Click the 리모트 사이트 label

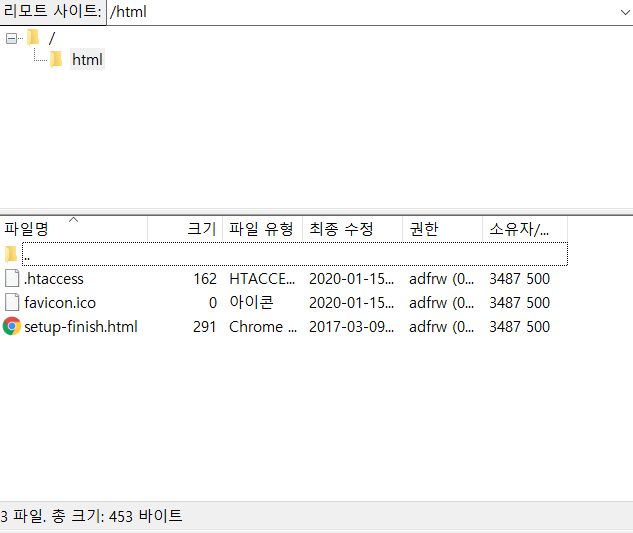pyautogui.click(x=52, y=11)
